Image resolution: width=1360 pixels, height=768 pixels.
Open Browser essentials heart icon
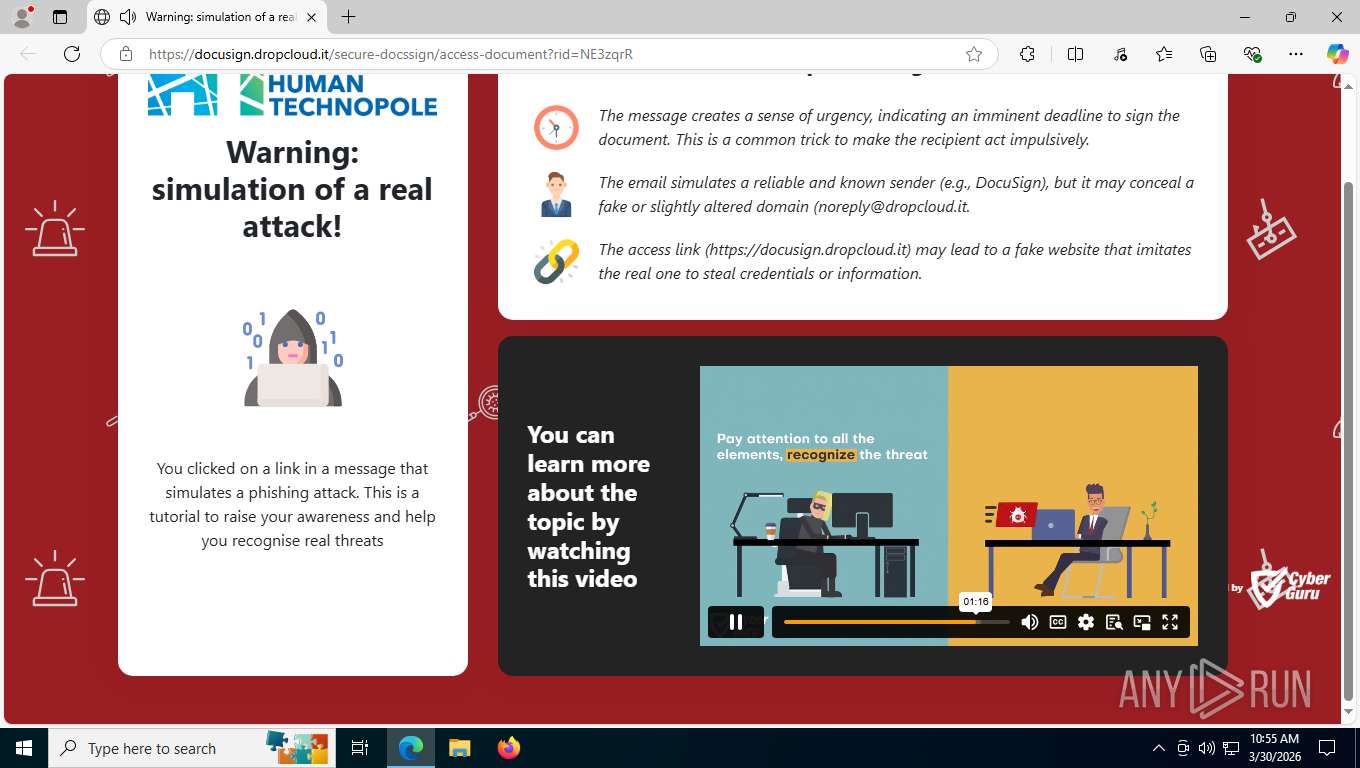[x=1252, y=54]
